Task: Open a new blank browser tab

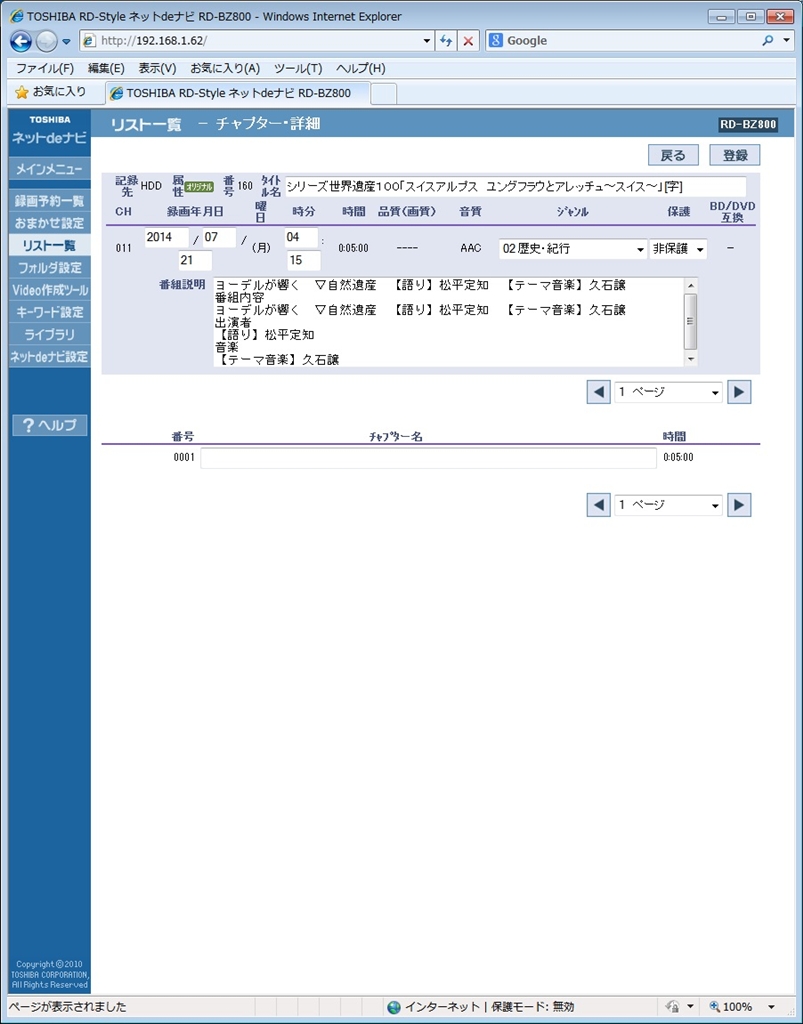Action: point(384,93)
